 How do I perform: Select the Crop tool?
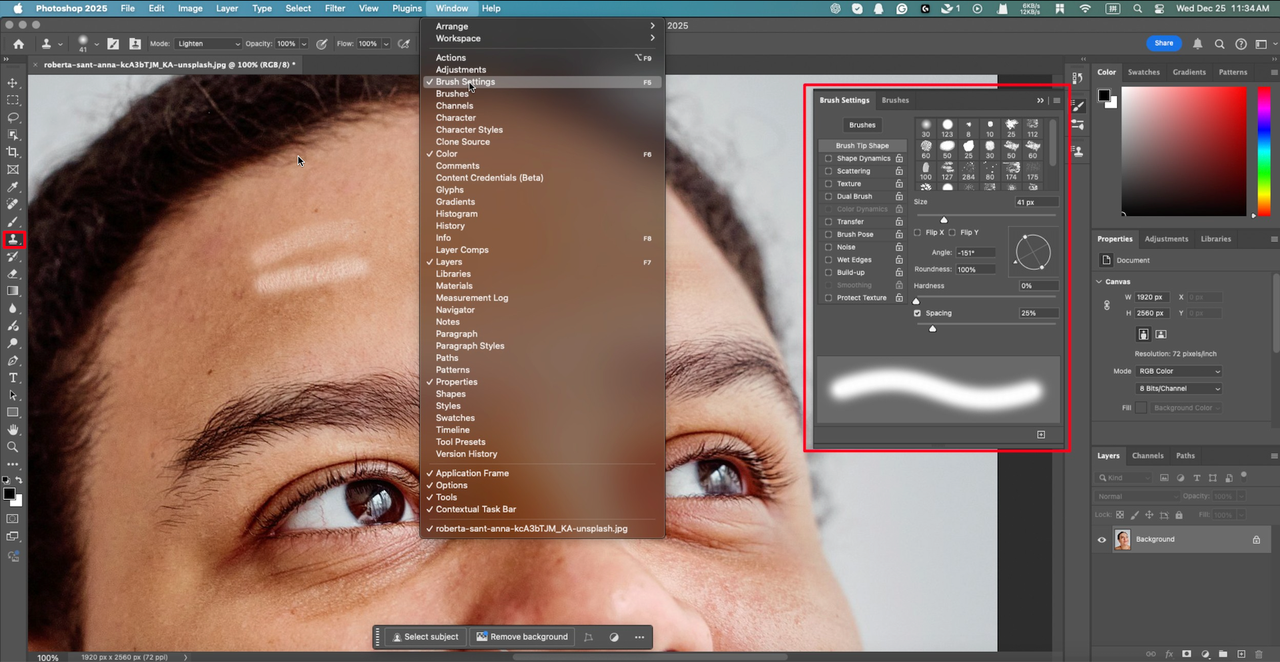tap(13, 152)
